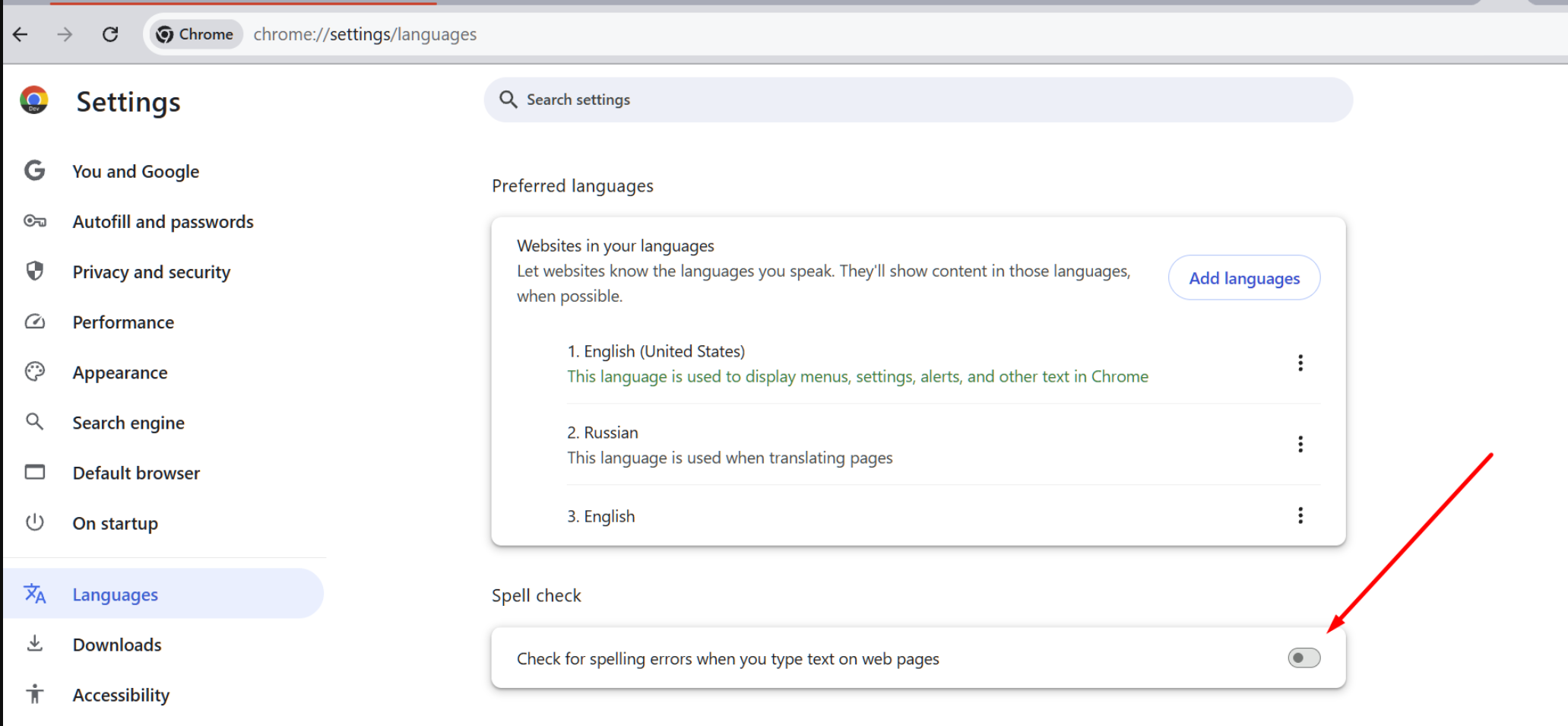
Task: Click the Settings page heading
Action: (x=128, y=102)
